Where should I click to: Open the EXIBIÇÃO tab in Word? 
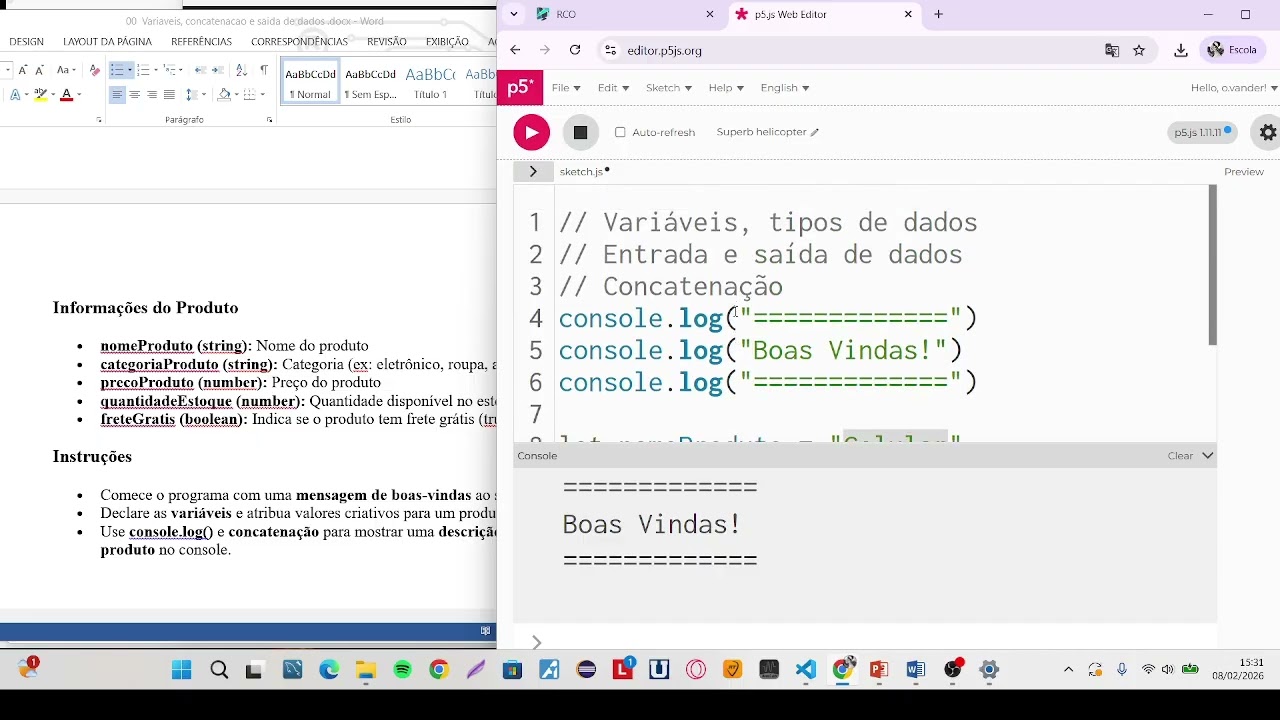pos(447,42)
